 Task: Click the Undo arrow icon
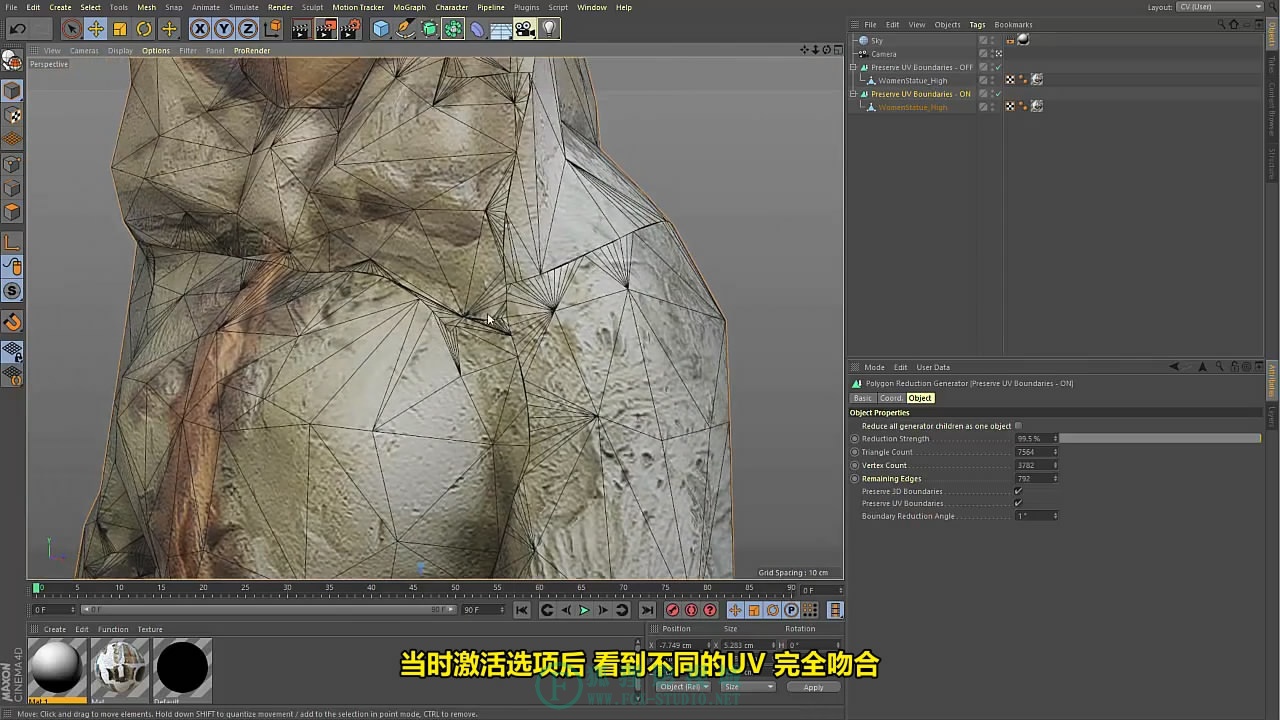coord(17,29)
